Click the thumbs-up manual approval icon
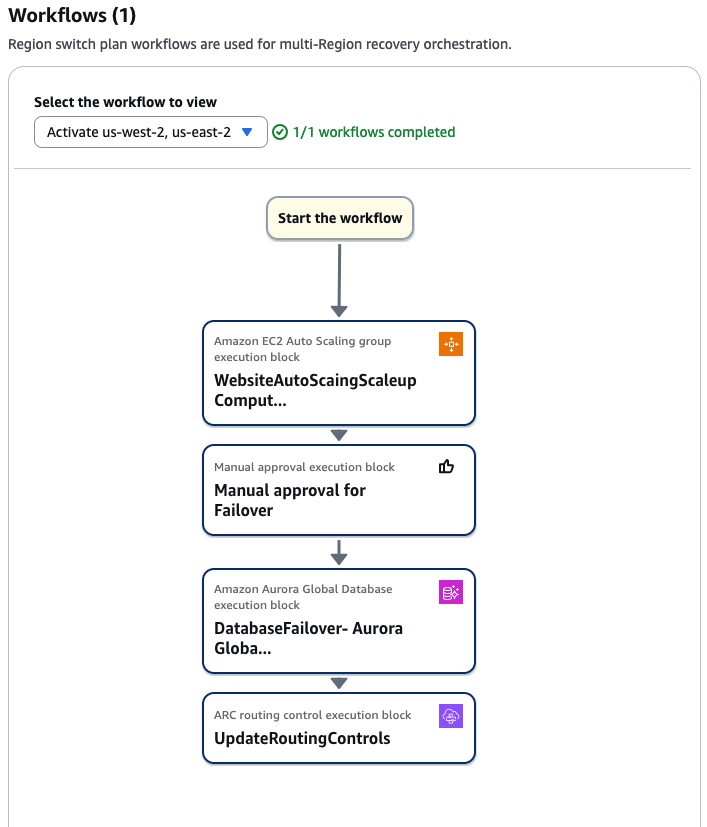The image size is (707, 827). (447, 467)
